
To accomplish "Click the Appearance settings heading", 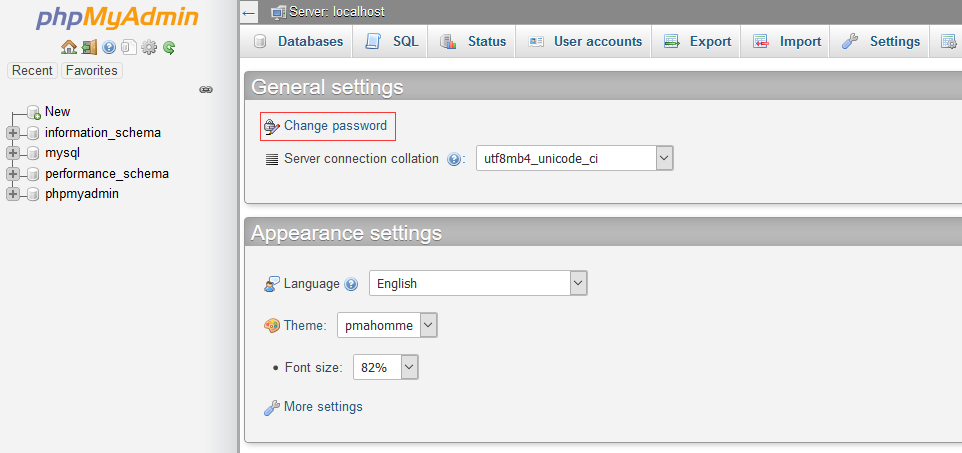I will coord(346,233).
